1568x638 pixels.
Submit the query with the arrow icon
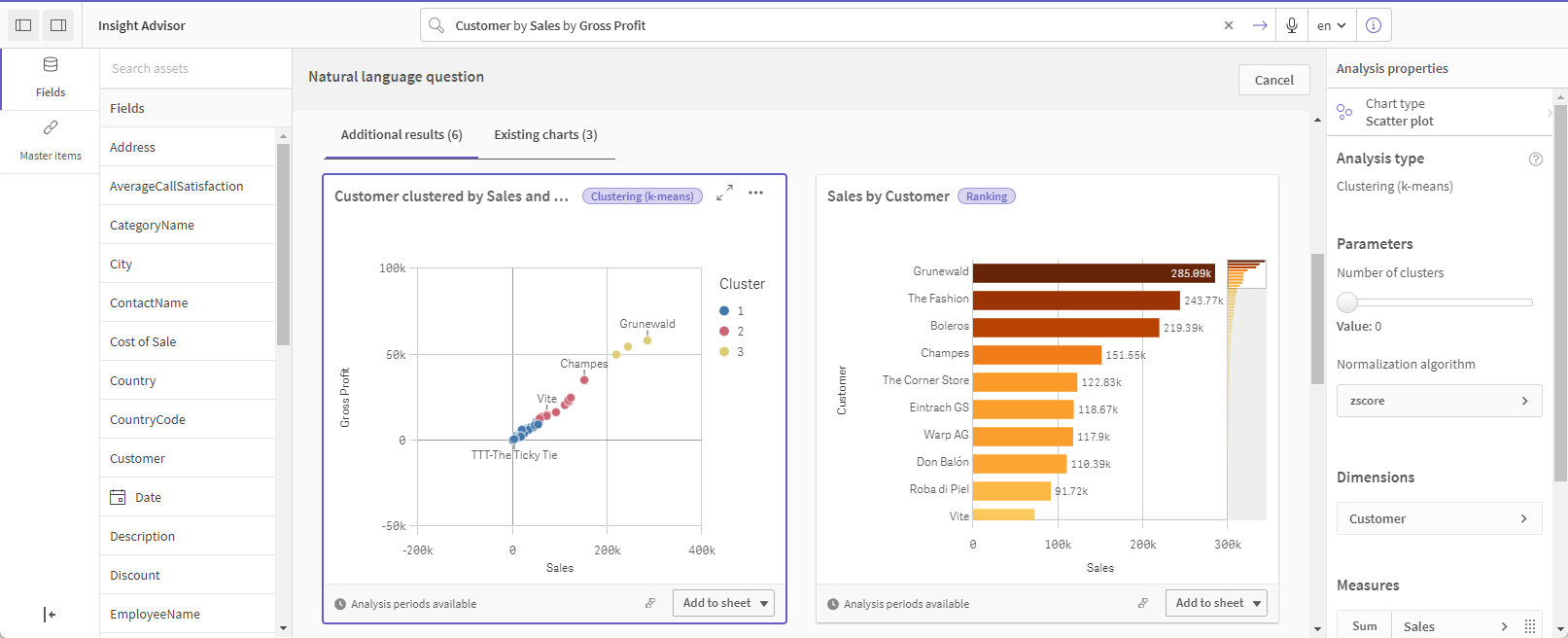click(x=1260, y=25)
